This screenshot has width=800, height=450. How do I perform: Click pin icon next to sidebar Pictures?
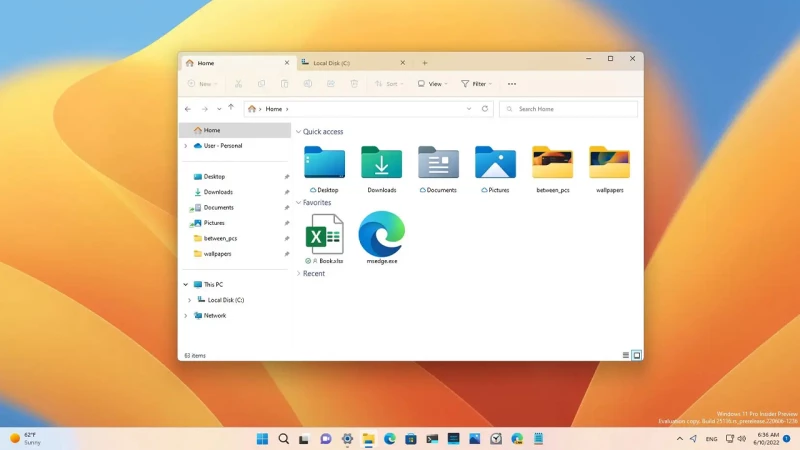point(287,223)
